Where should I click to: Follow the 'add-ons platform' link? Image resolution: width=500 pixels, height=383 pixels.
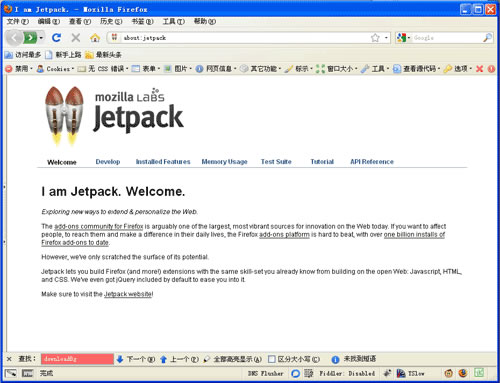coord(284,234)
